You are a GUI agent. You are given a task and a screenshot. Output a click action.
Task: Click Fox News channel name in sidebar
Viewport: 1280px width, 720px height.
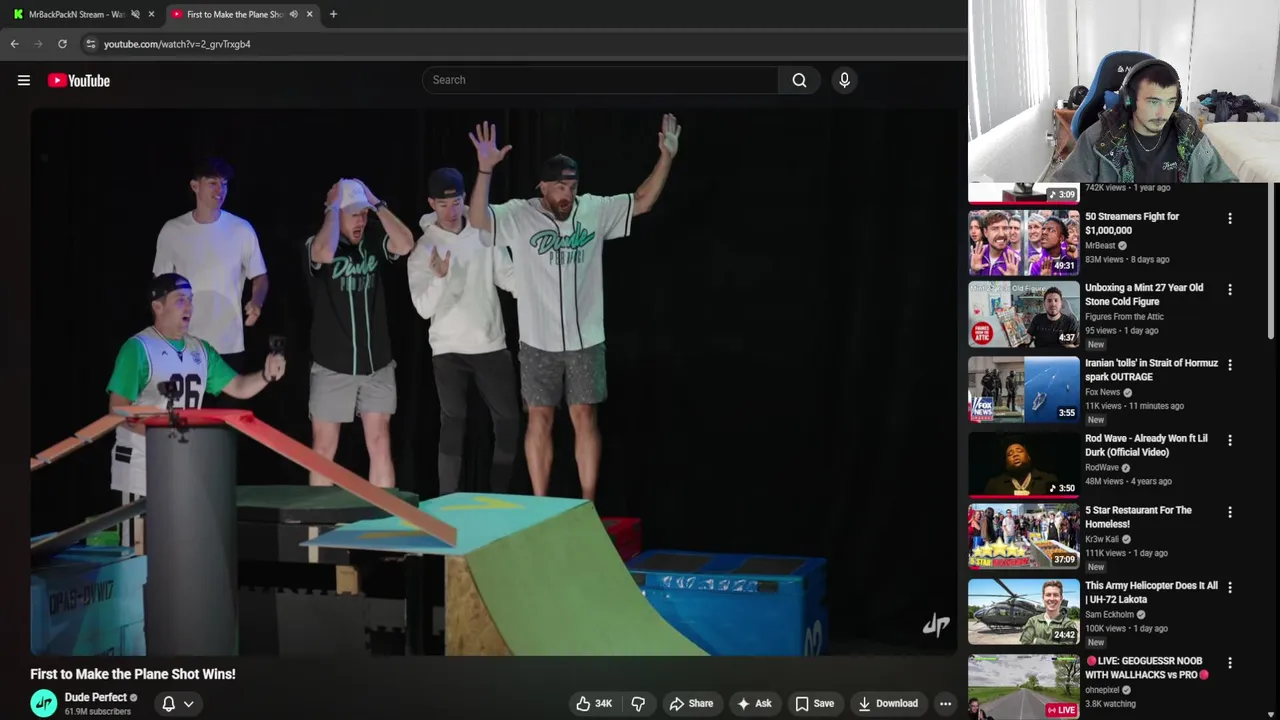tap(1103, 392)
